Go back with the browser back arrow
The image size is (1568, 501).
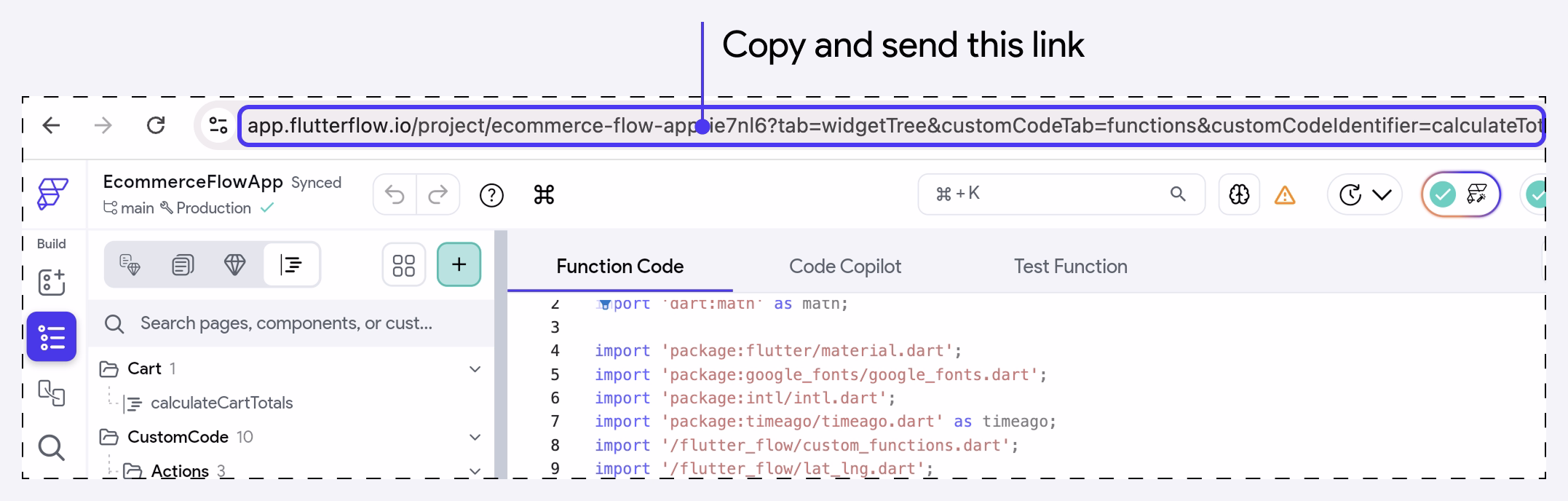pyautogui.click(x=51, y=125)
